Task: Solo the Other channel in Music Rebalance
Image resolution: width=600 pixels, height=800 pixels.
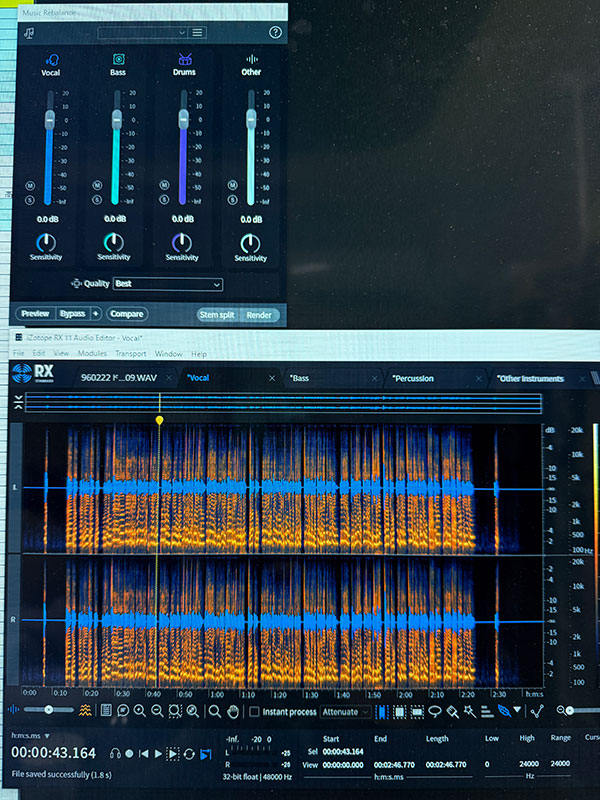Action: pos(232,200)
